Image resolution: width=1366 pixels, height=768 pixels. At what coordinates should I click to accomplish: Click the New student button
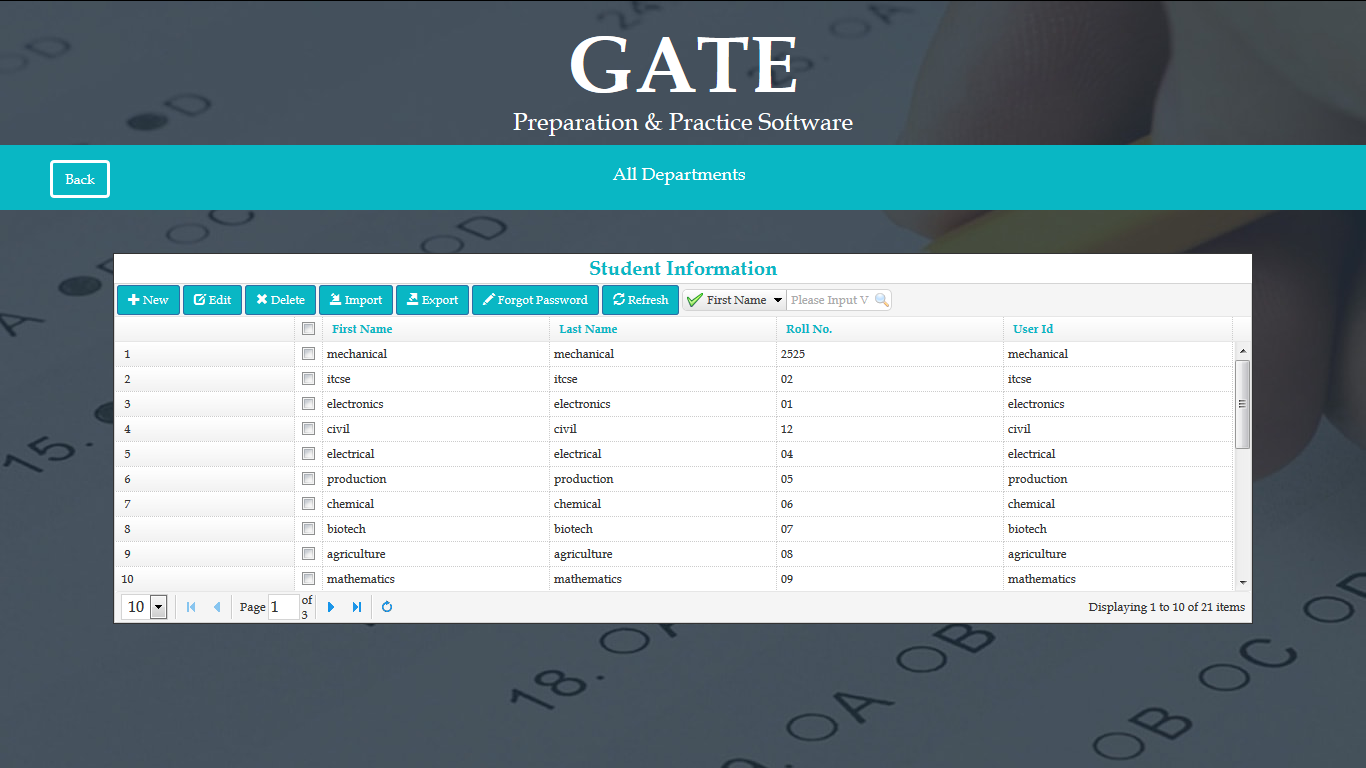148,300
